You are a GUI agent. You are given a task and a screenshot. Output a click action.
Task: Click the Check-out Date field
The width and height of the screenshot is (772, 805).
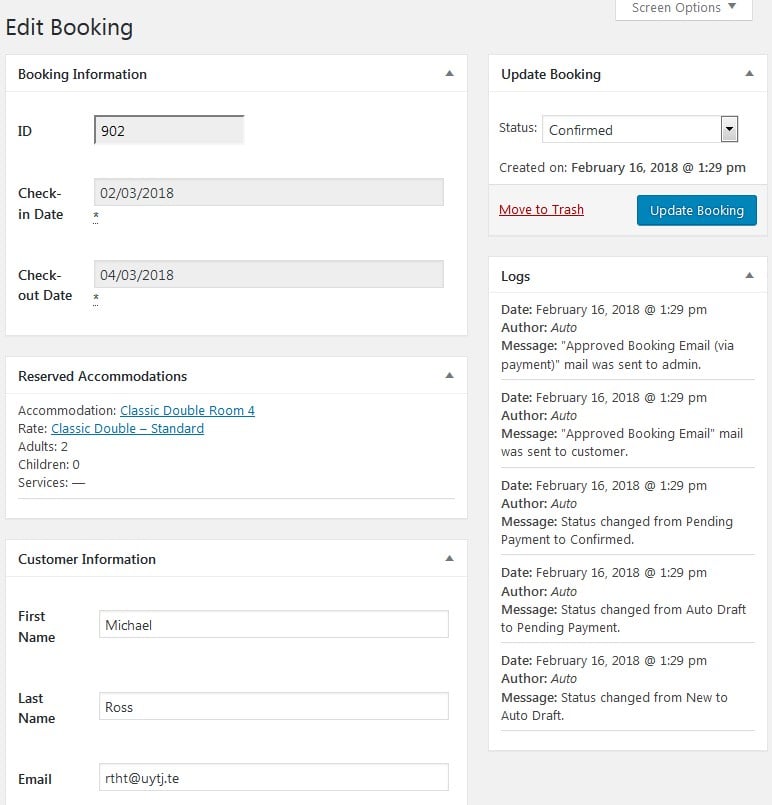point(269,275)
